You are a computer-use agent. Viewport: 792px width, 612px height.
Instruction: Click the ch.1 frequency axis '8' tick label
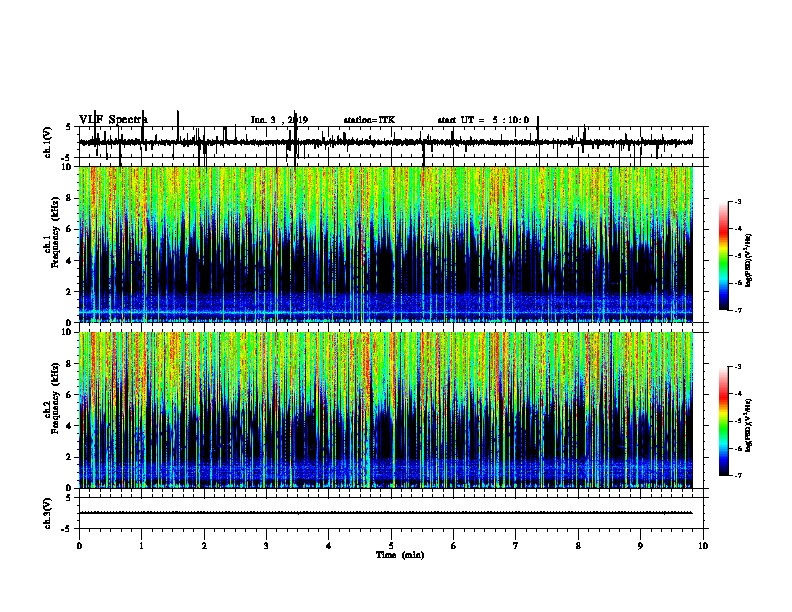[69, 198]
